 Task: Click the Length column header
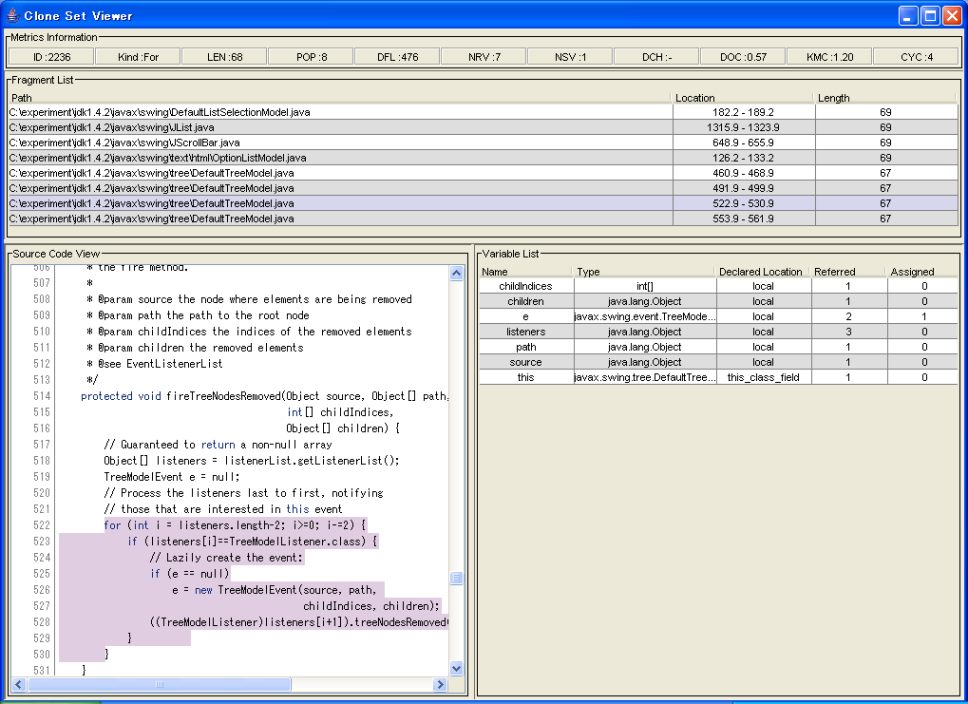[885, 98]
